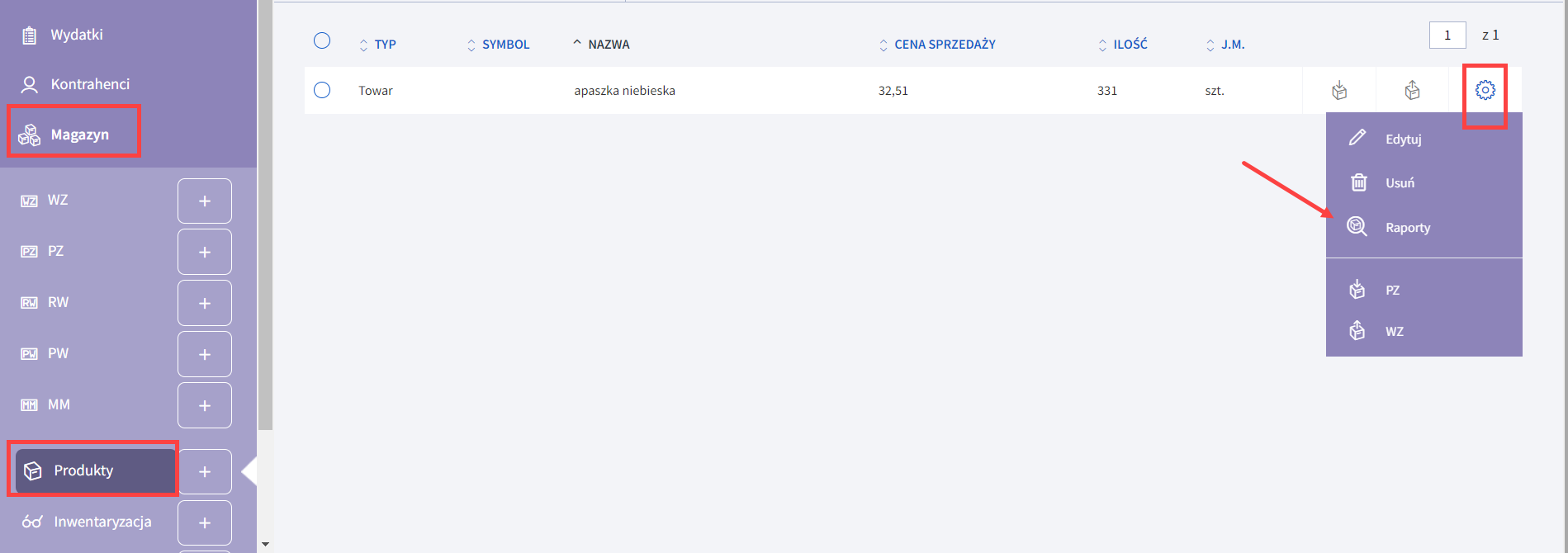Add new product with plus next to Produkty
Image resolution: width=1568 pixels, height=553 pixels.
(x=205, y=472)
